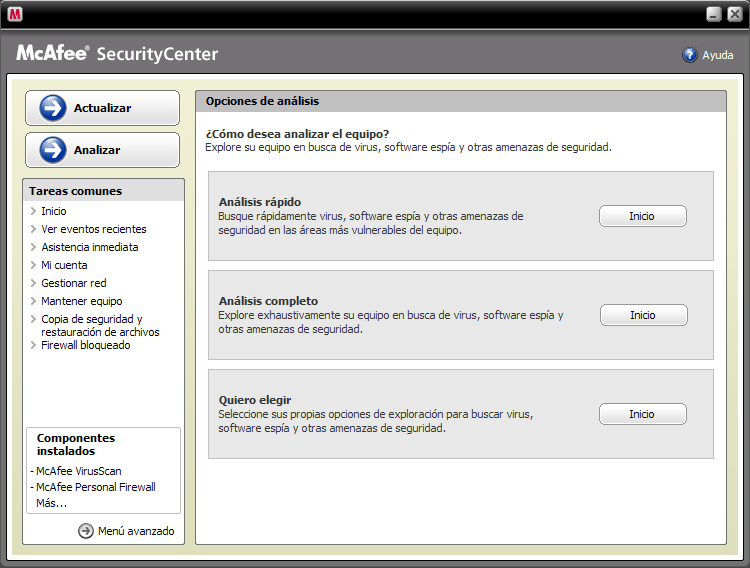
Task: Open McAfee VirusScan component
Action: [x=78, y=471]
